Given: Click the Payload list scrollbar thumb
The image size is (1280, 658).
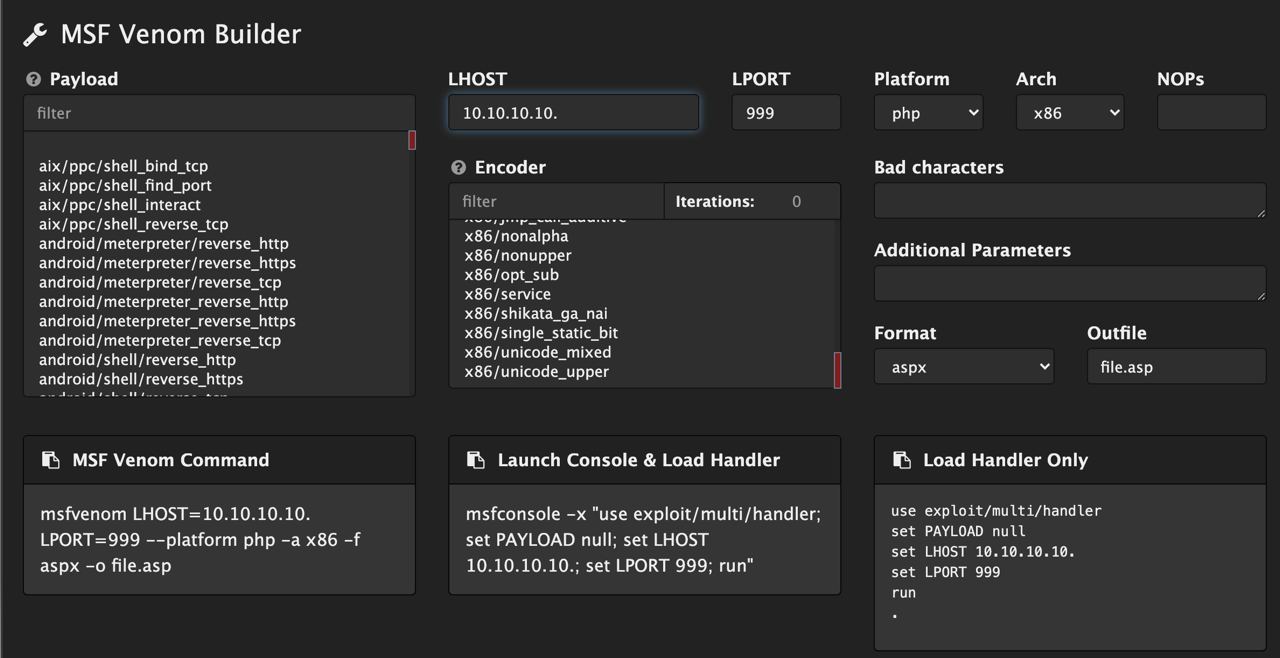Looking at the screenshot, I should pos(412,140).
